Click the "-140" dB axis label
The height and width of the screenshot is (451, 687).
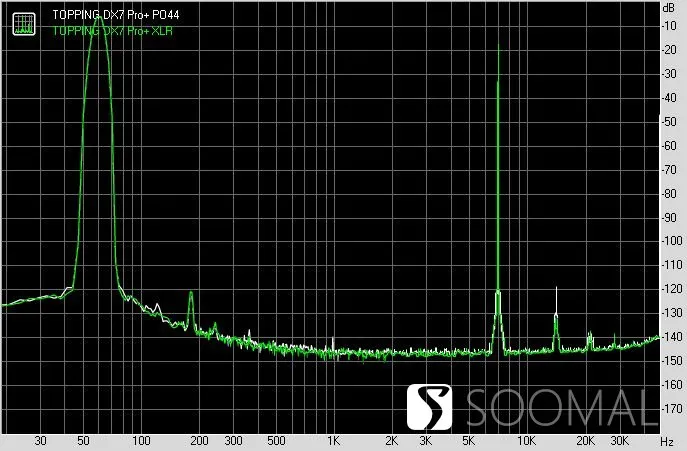coord(672,337)
